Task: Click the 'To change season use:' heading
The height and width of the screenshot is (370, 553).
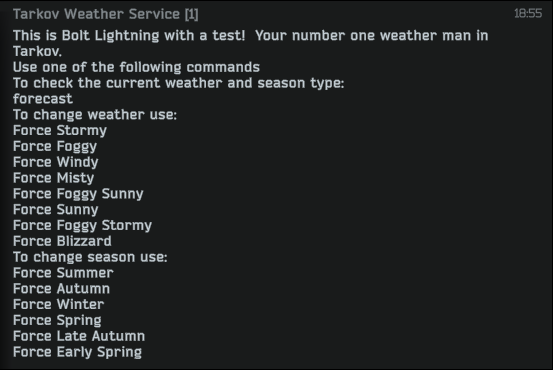Action: (90, 257)
